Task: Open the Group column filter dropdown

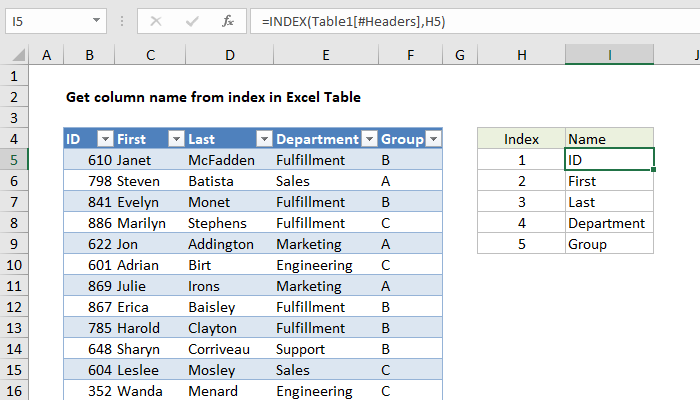Action: click(x=433, y=140)
